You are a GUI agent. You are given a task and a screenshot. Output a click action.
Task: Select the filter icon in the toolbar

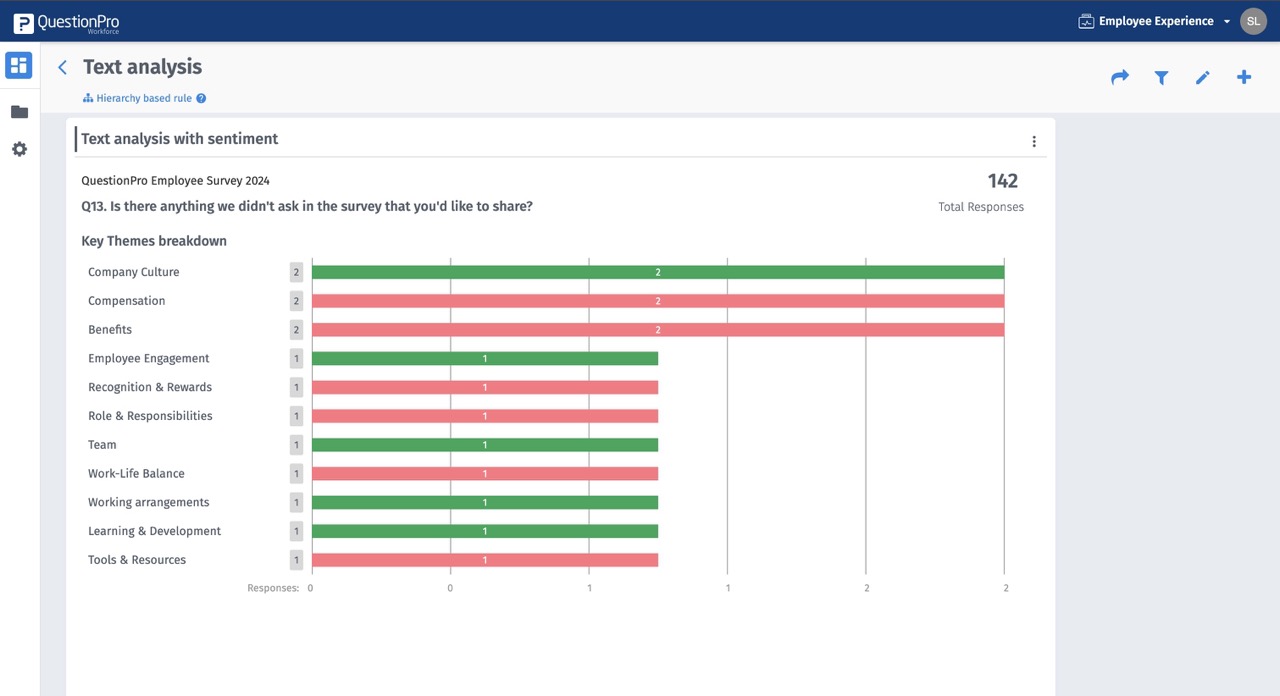(1161, 76)
